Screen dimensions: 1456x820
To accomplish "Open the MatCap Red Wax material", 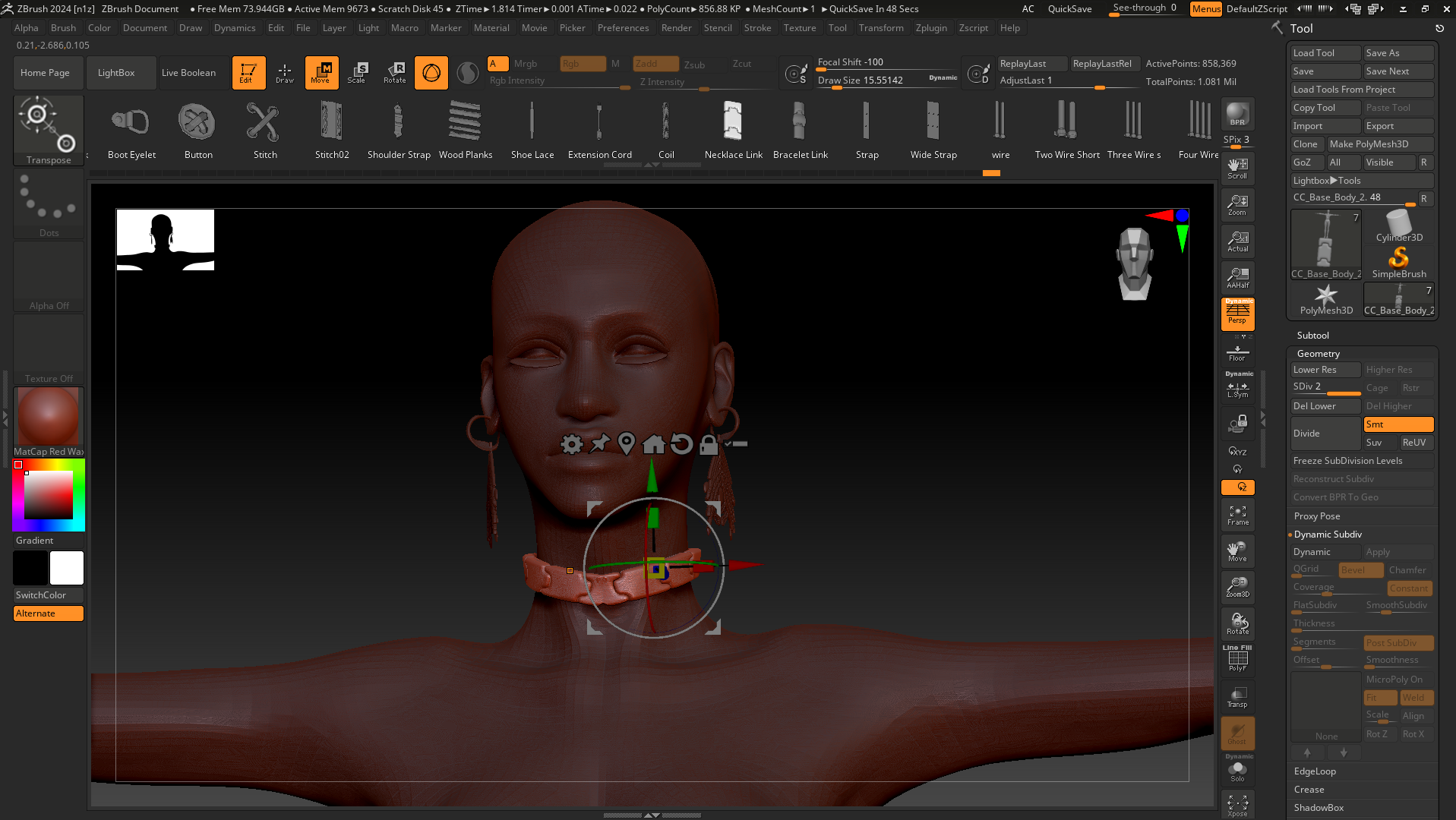I will [49, 421].
